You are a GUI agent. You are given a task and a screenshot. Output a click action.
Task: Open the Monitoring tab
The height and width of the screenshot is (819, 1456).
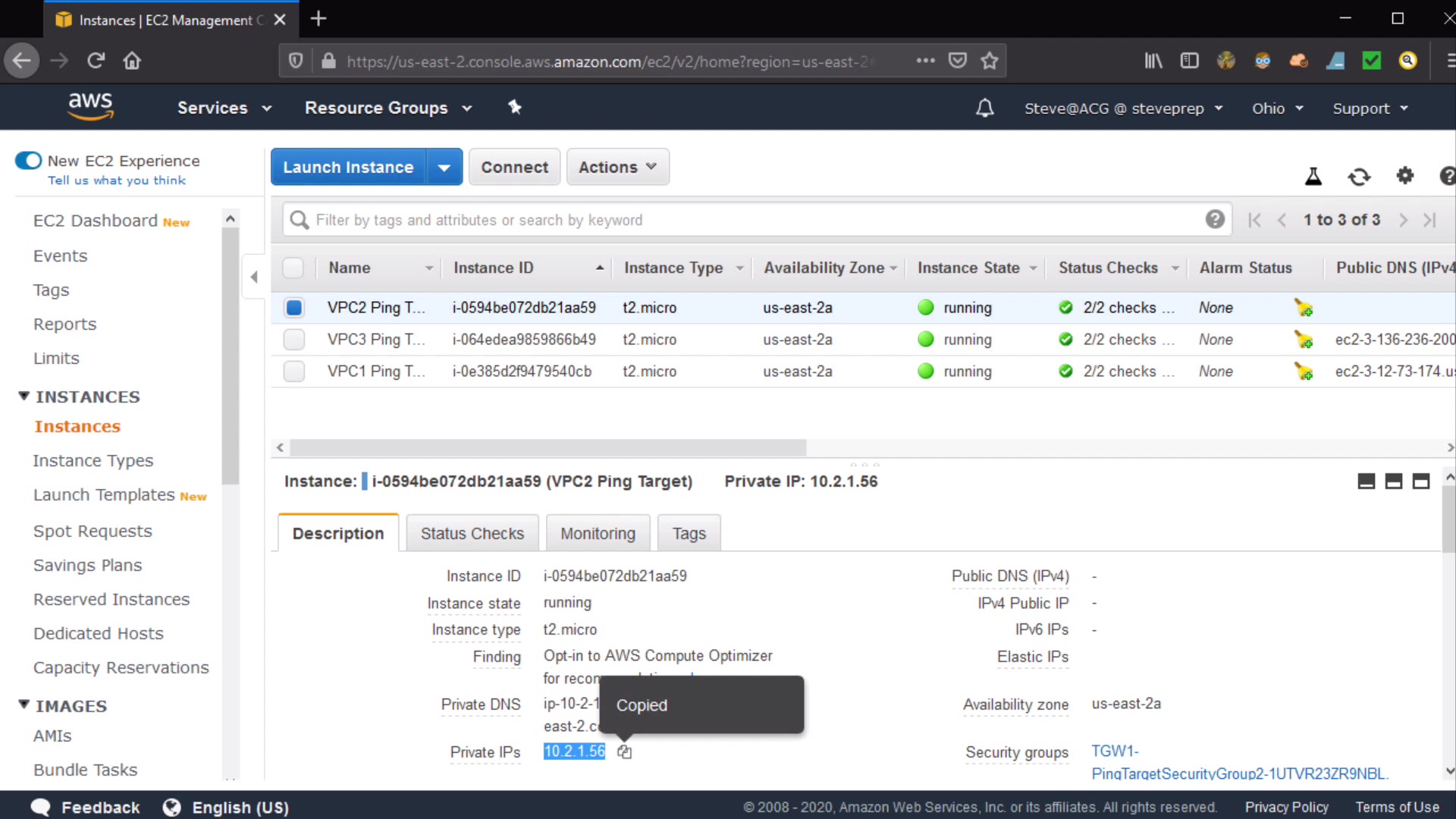598,534
